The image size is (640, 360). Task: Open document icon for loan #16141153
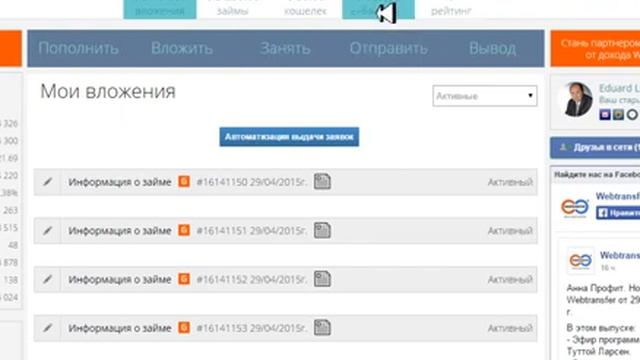(x=322, y=327)
